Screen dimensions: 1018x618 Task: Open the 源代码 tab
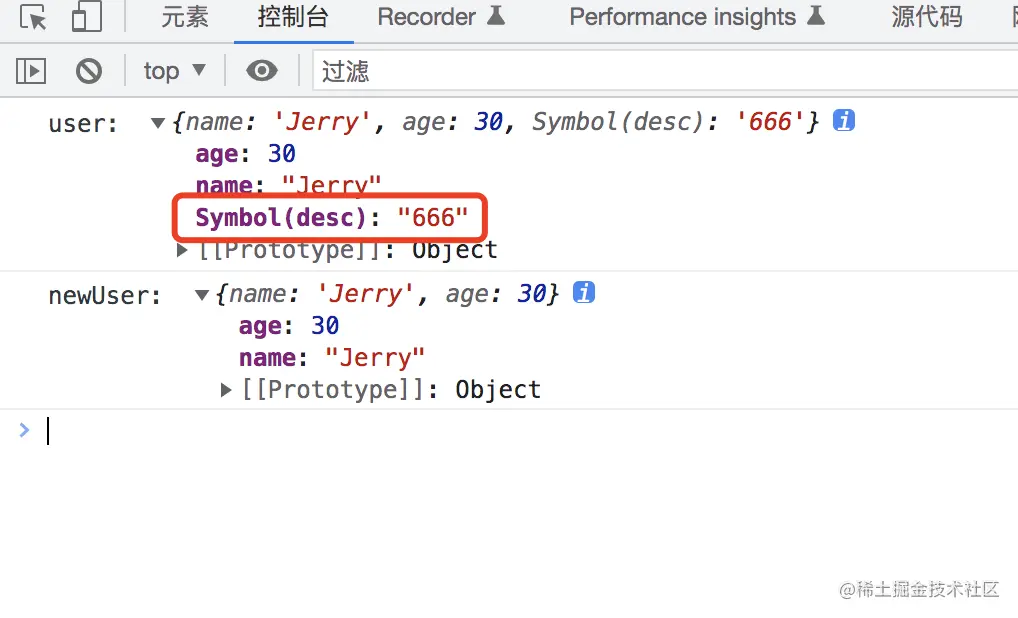[x=926, y=17]
